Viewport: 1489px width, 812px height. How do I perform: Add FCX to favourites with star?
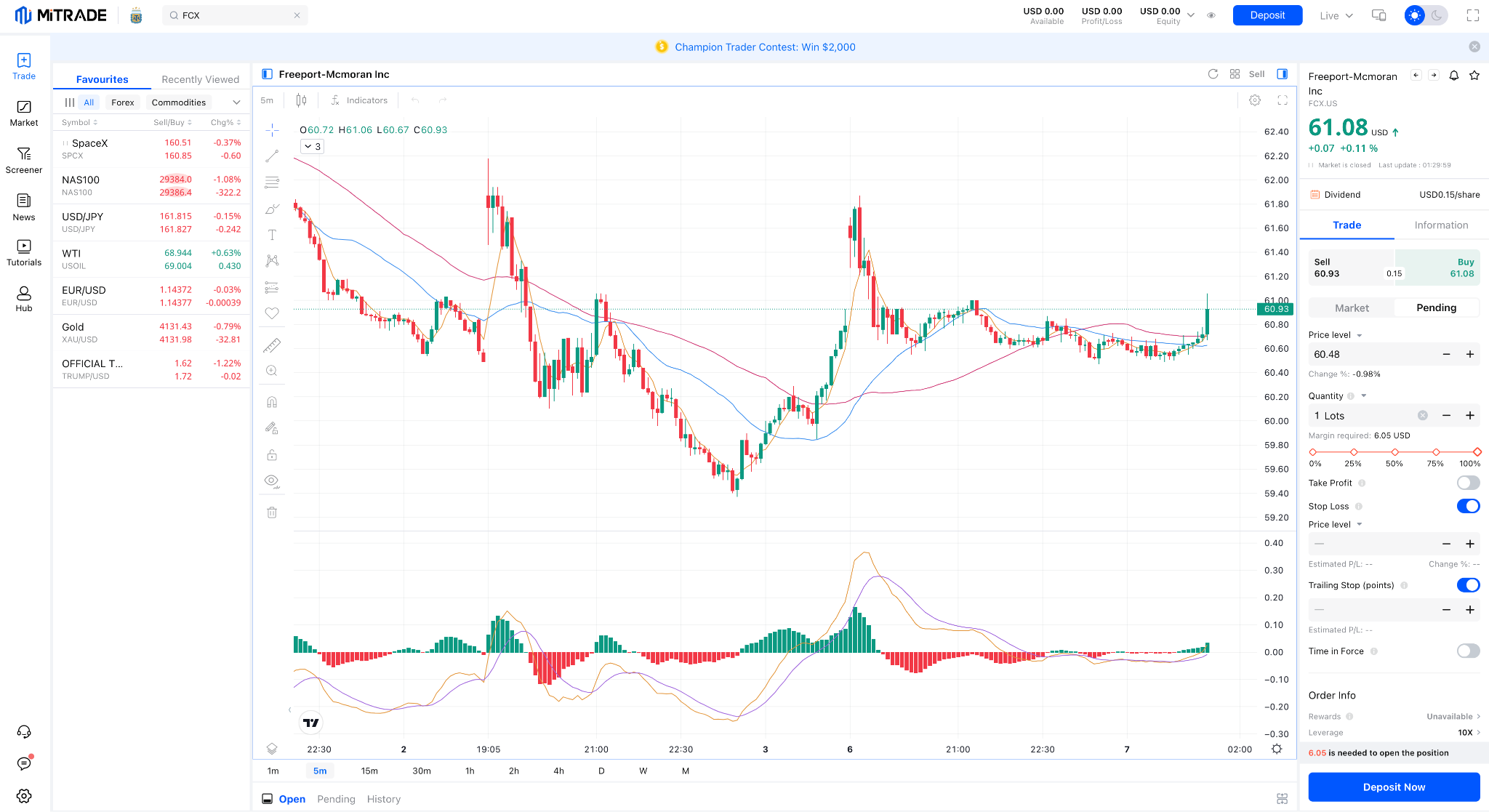[1474, 76]
